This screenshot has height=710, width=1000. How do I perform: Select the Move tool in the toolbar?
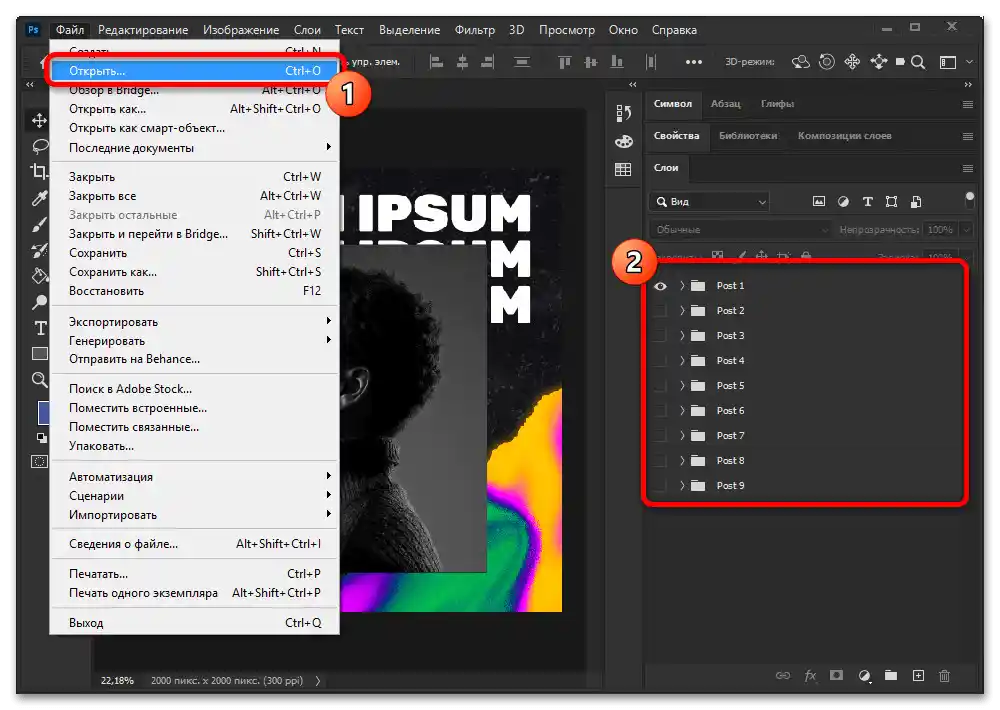click(40, 121)
